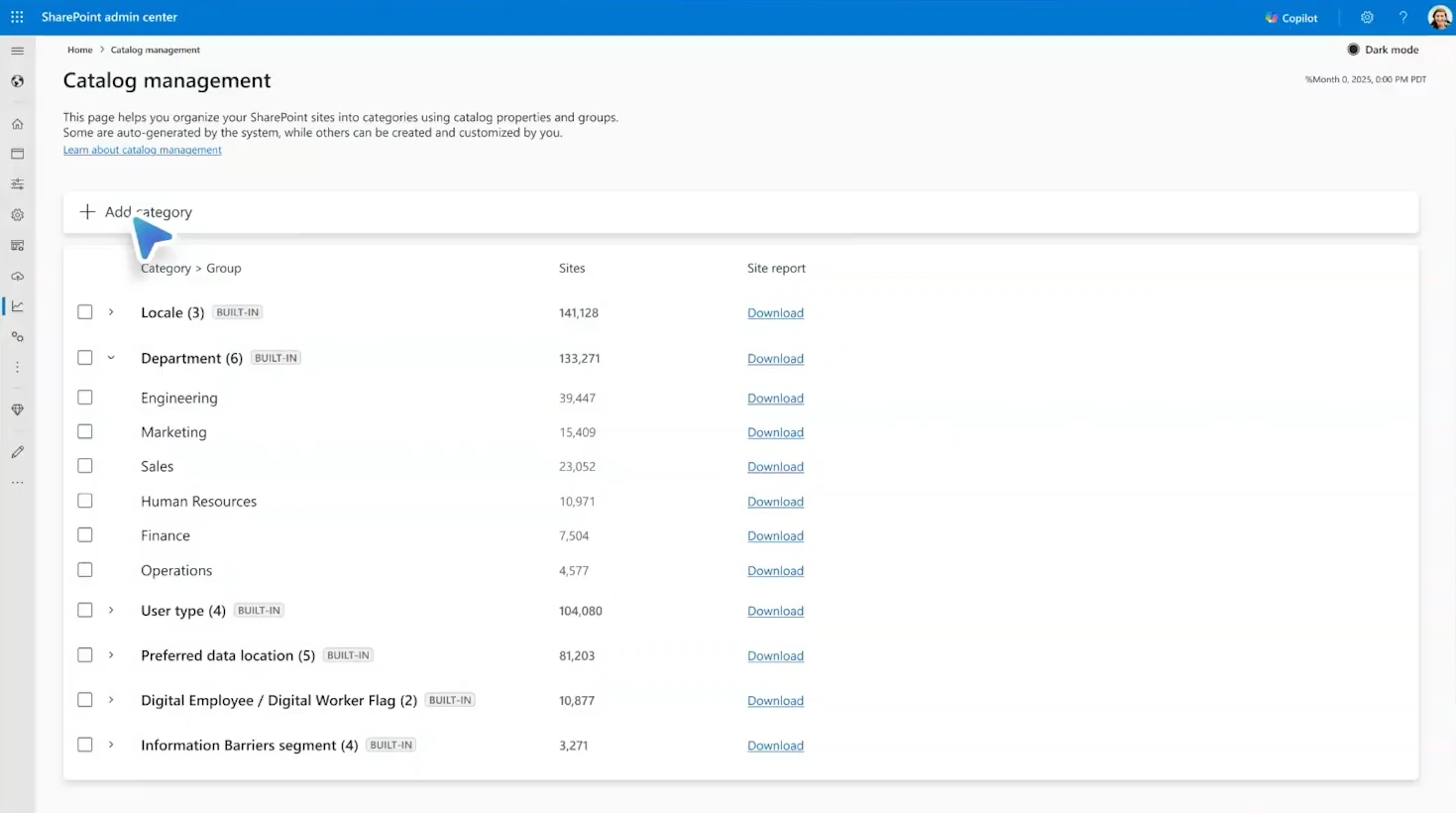The height and width of the screenshot is (813, 1456).
Task: Open Learn about catalog management link
Action: pos(142,150)
